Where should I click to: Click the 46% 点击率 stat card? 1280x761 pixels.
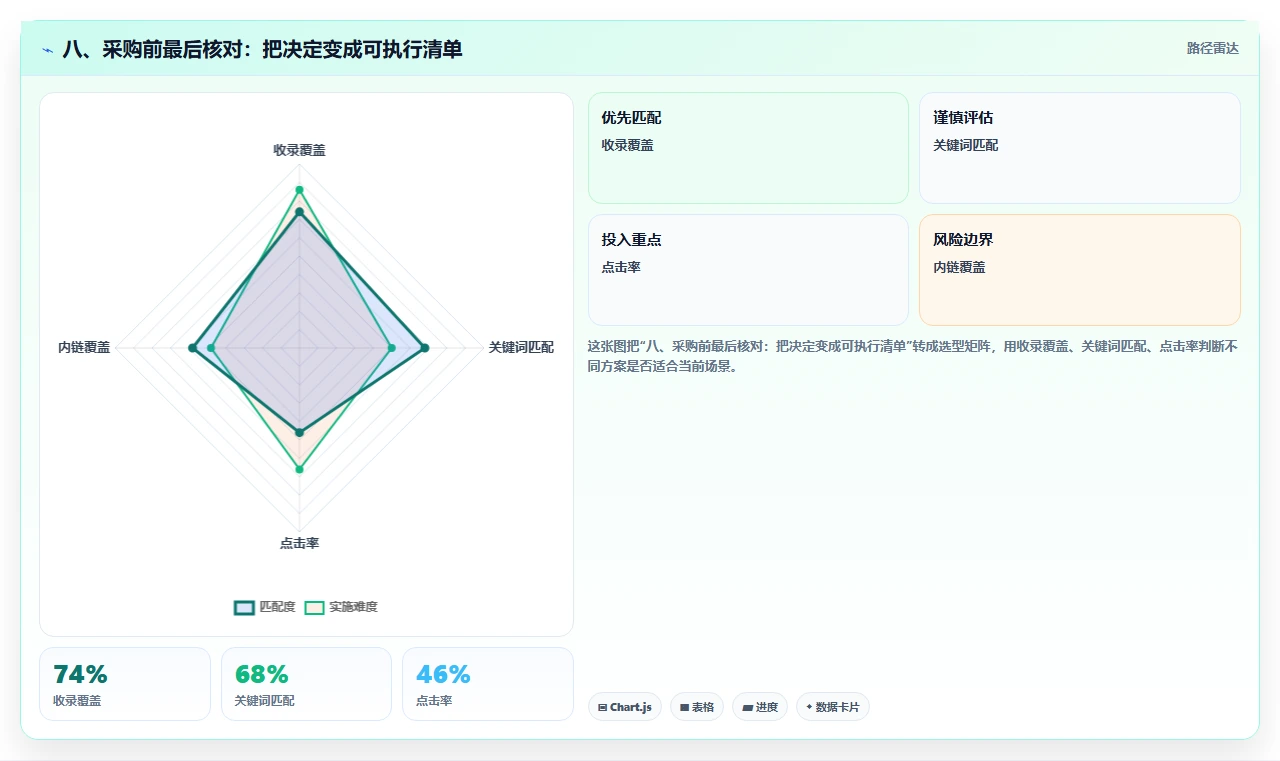point(488,684)
